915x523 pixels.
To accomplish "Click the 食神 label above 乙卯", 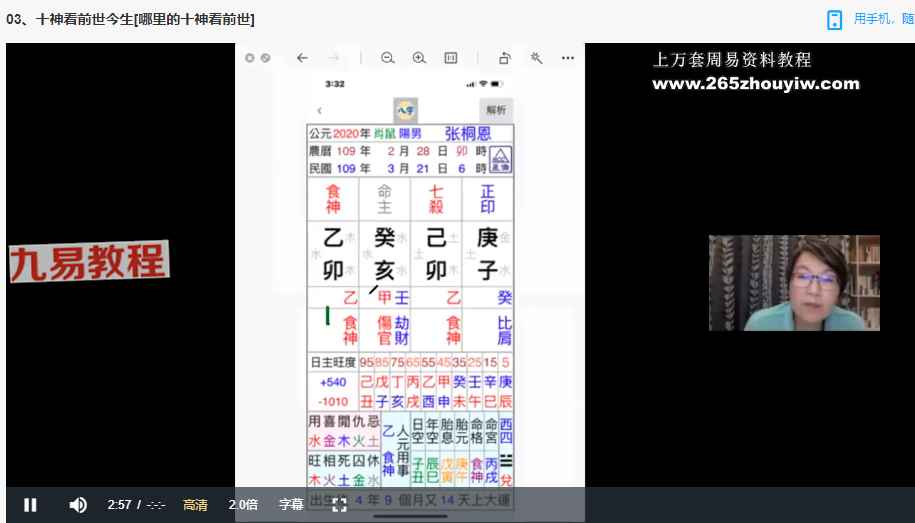I will tap(335, 199).
